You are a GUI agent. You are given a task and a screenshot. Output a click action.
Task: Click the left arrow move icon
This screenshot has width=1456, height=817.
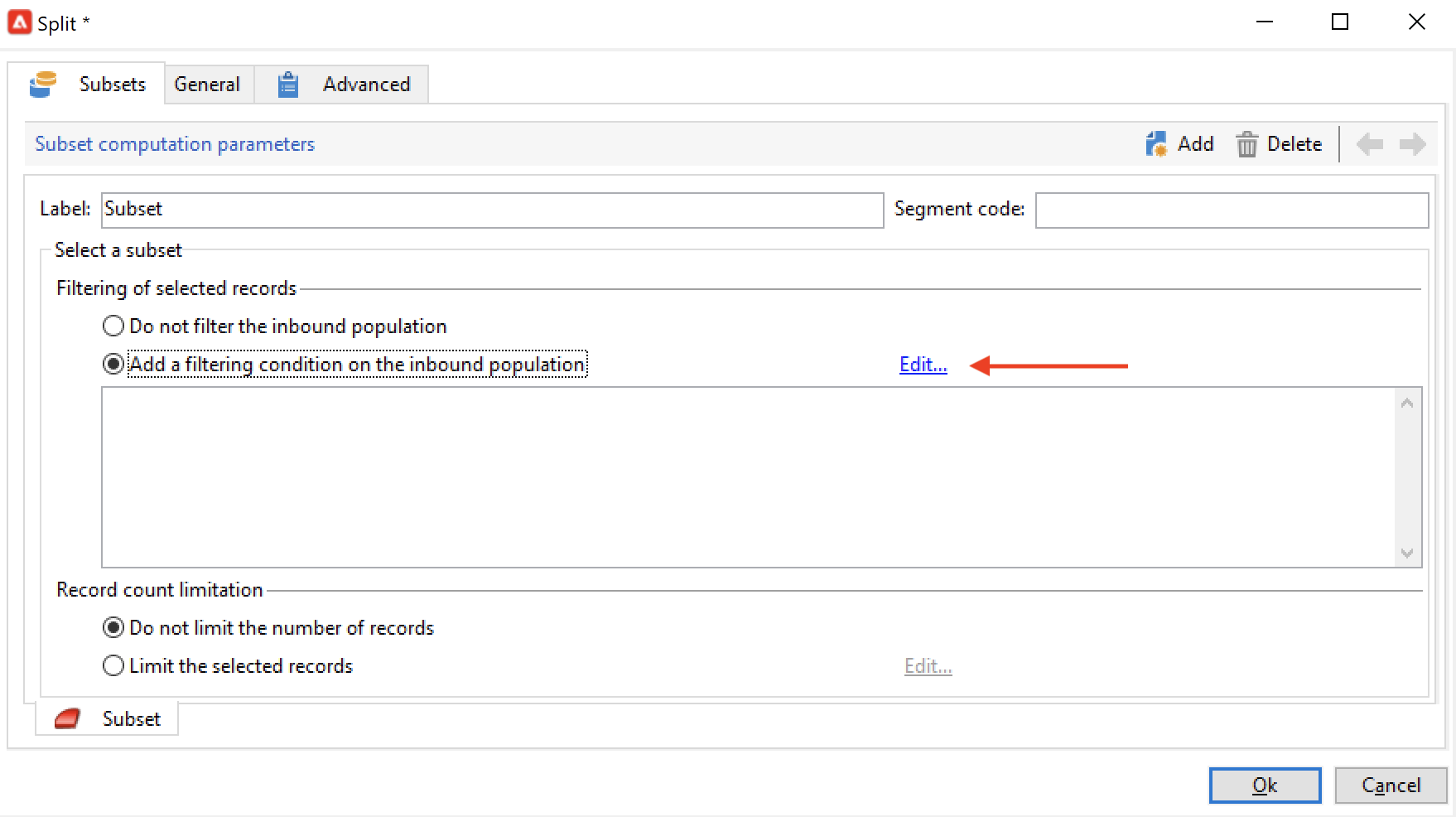pos(1370,144)
